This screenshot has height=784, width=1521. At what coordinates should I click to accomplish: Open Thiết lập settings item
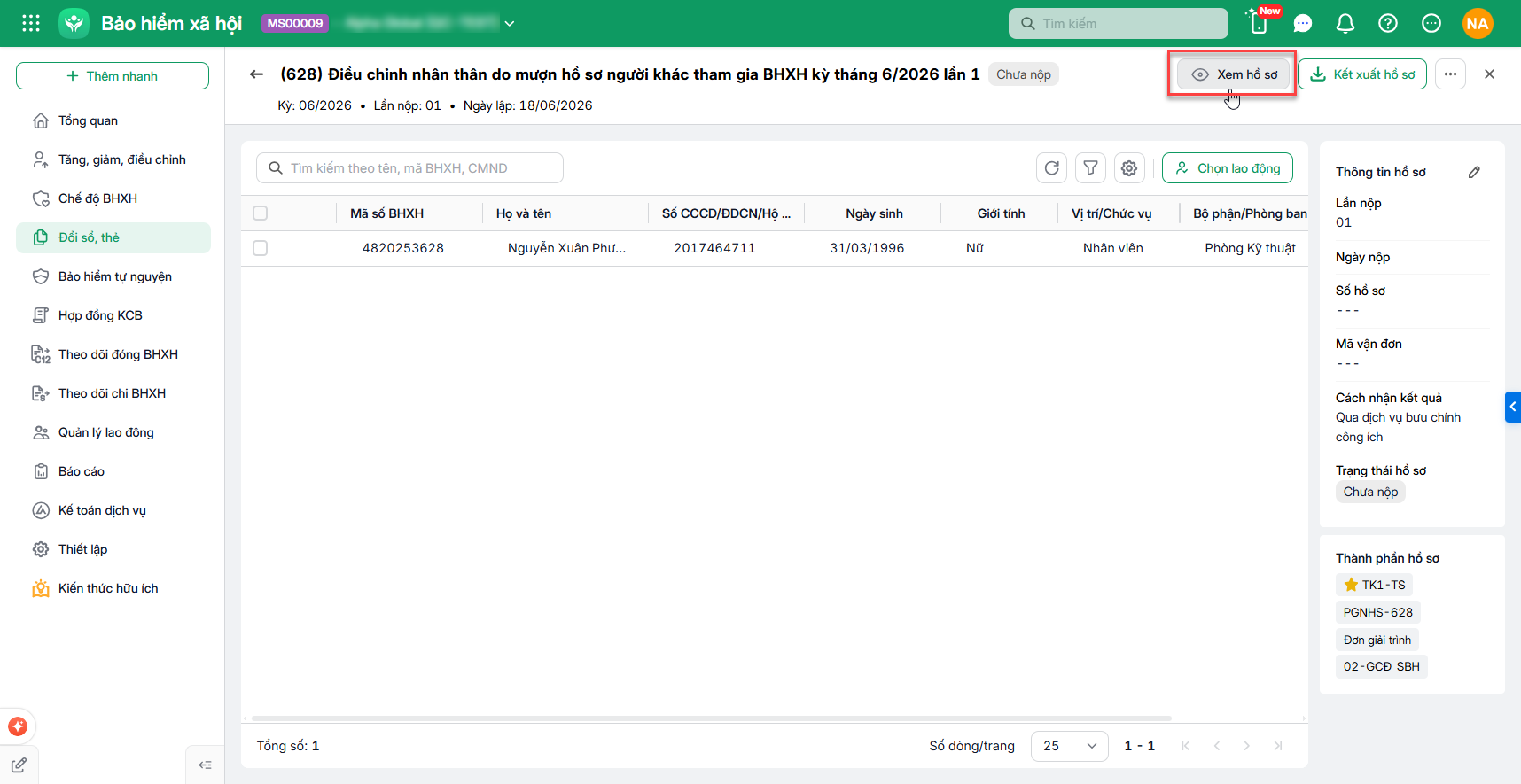[x=113, y=549]
